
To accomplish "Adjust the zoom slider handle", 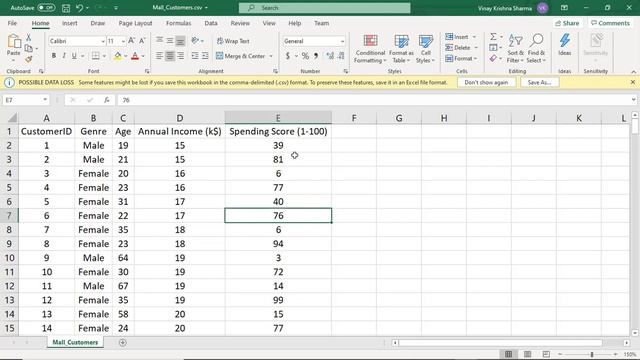I will pyautogui.click(x=591, y=354).
